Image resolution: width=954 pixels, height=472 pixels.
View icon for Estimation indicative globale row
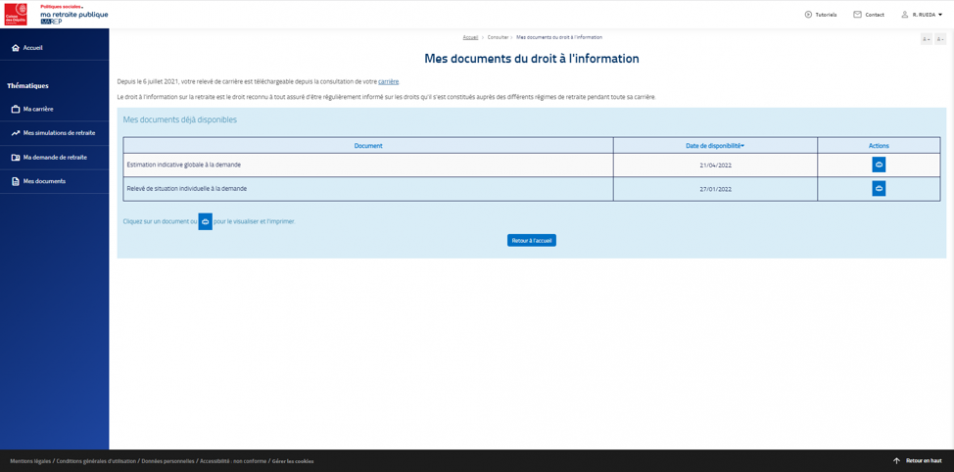(x=879, y=165)
